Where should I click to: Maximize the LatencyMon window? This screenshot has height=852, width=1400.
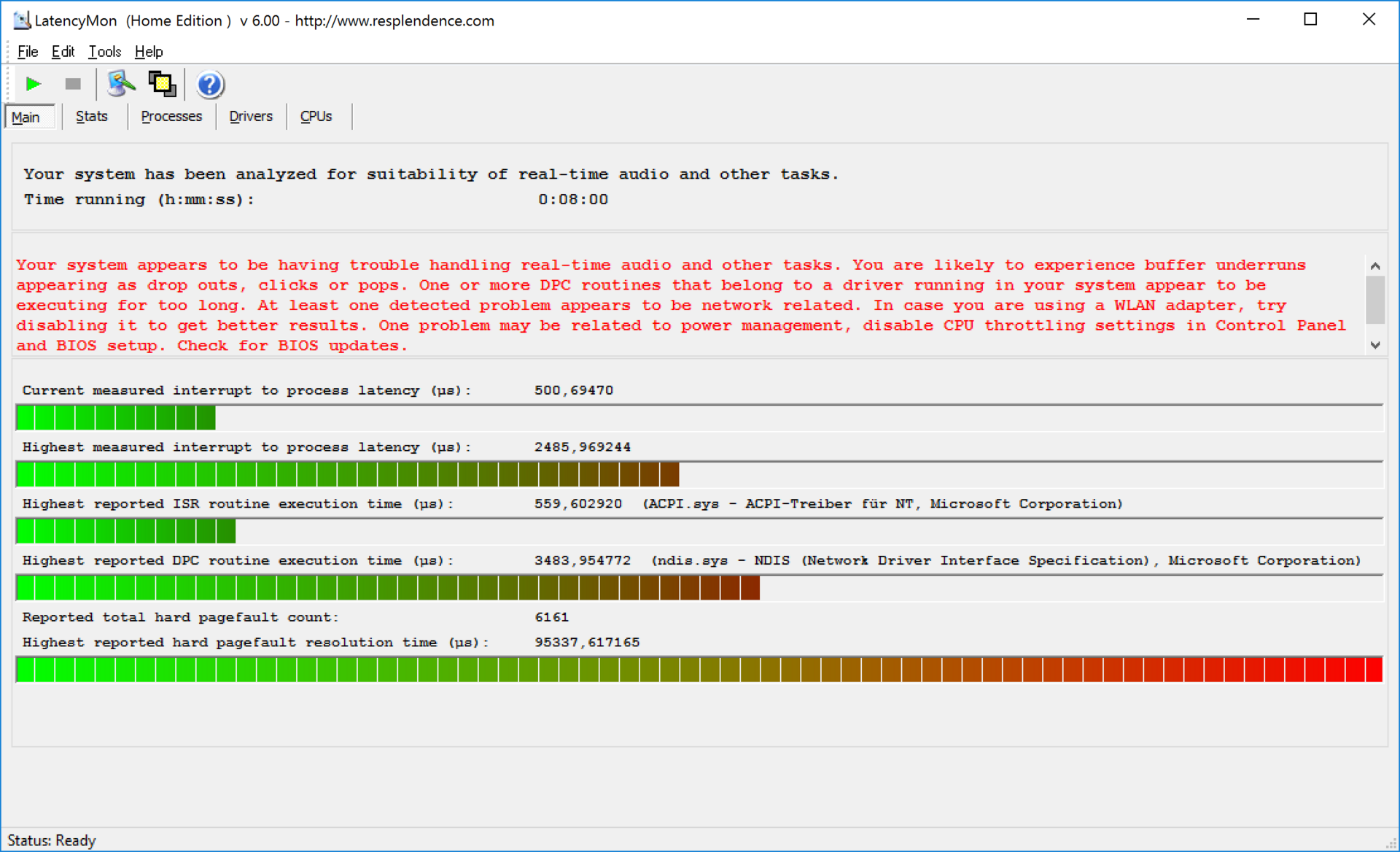pyautogui.click(x=1311, y=20)
